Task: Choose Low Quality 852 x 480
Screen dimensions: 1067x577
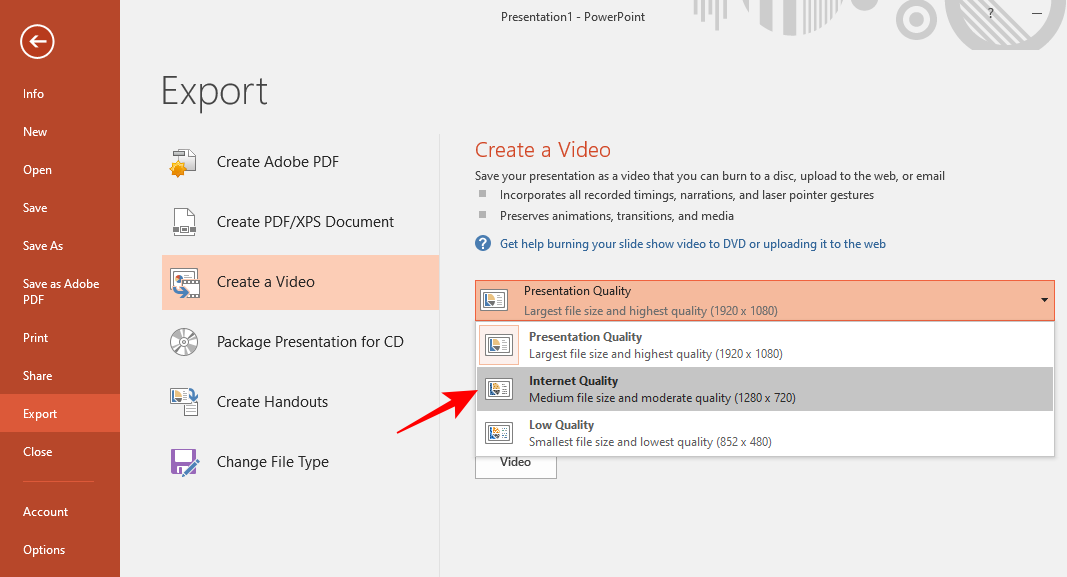Action: coord(765,433)
